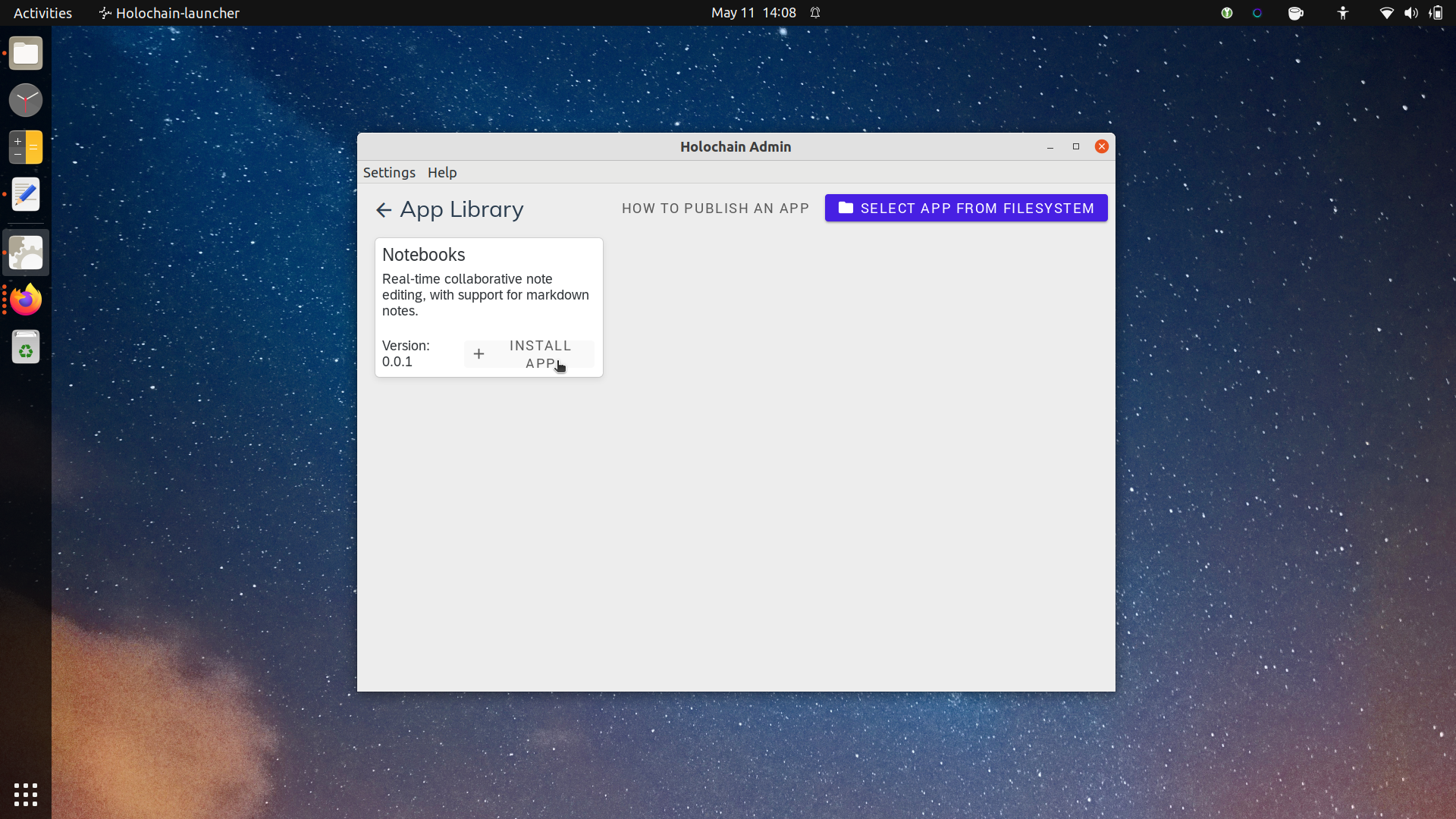
Task: Click the green tray indicator icon
Action: 1226,13
